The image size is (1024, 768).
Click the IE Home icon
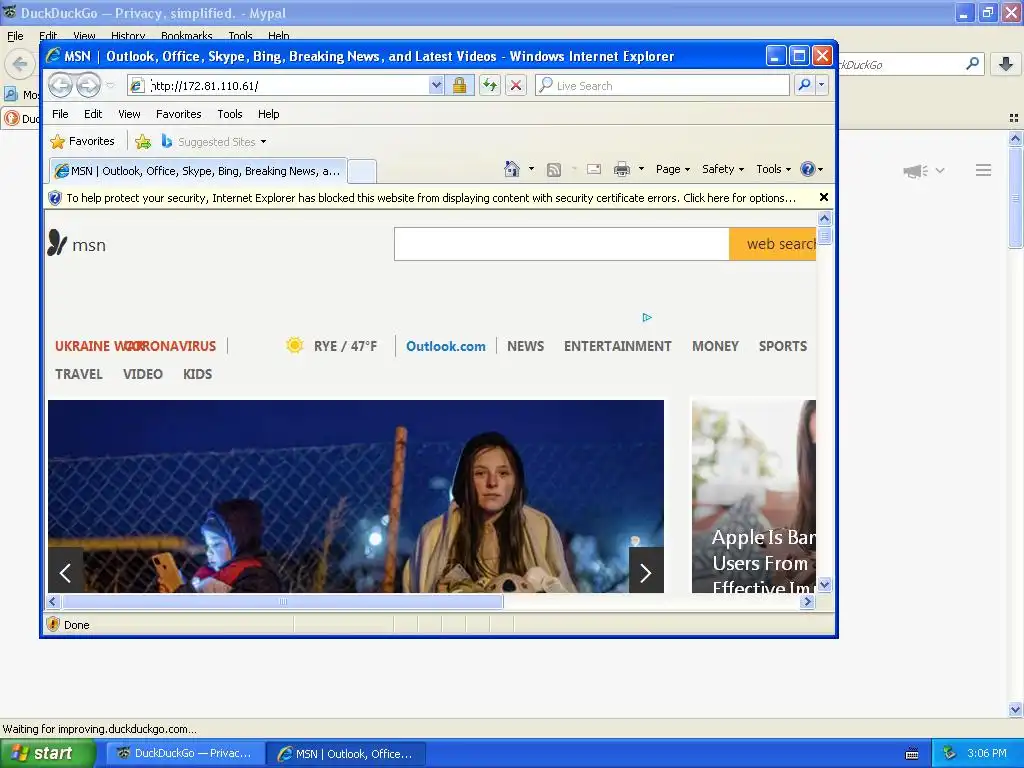coord(512,170)
